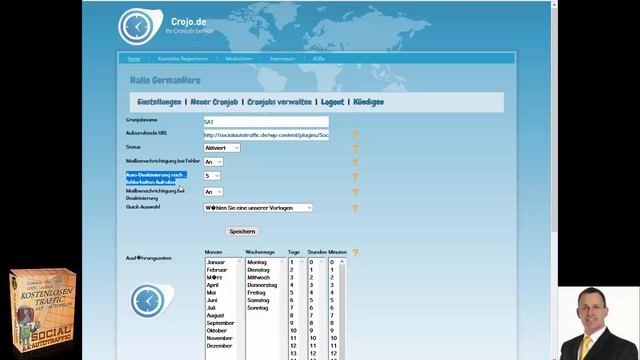Open Kostenlos Registrieren in navigation bar

[182, 59]
